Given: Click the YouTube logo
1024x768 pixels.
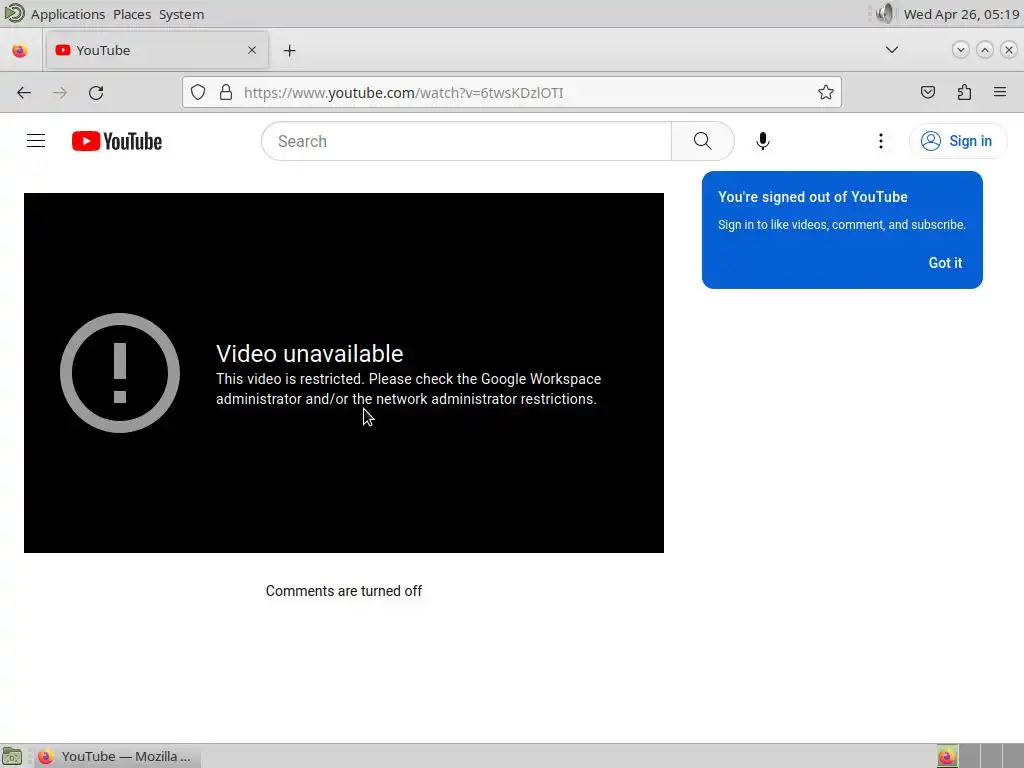Looking at the screenshot, I should 117,141.
